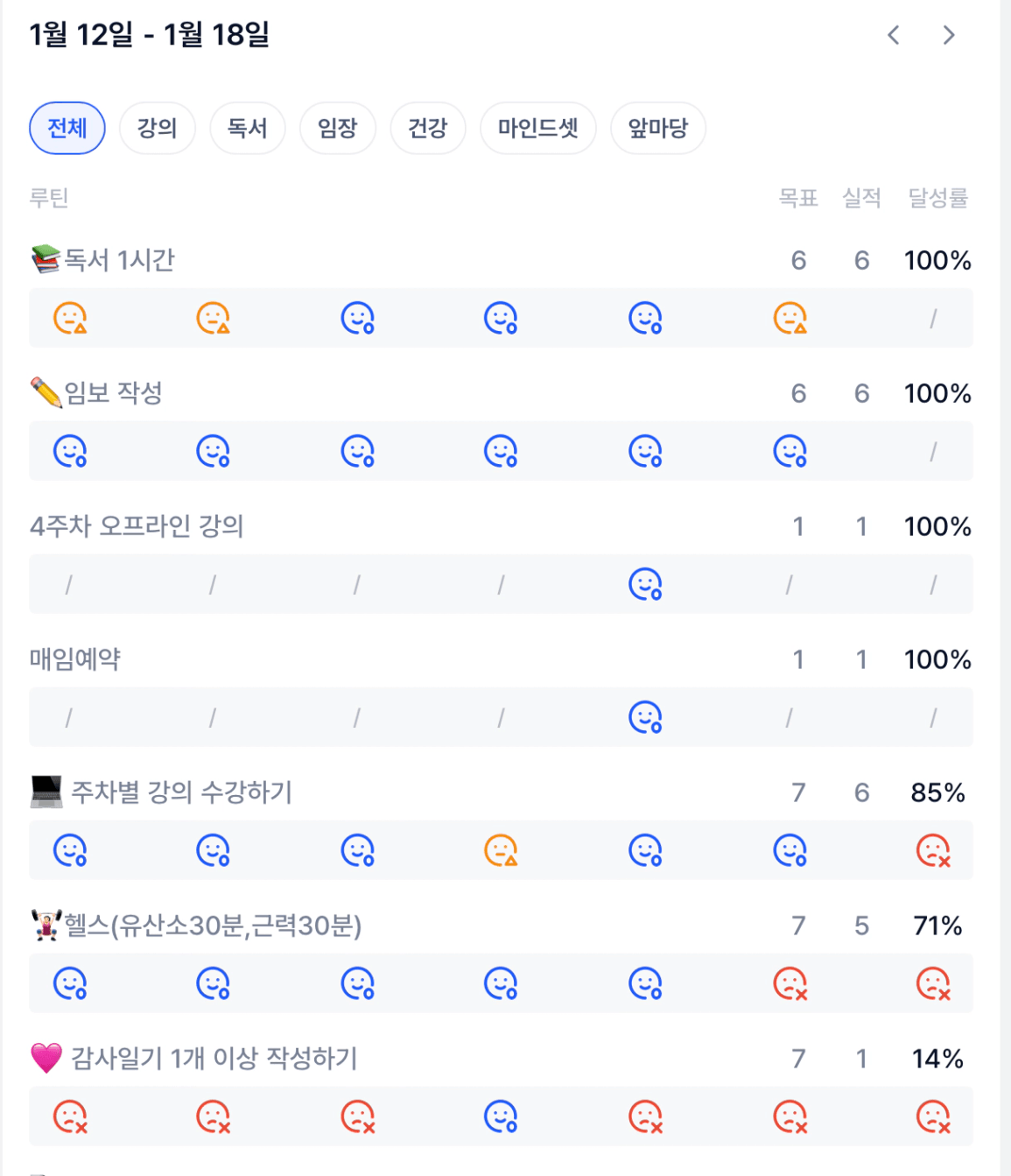Select the 앞마당 category chip
Screen dimensions: 1011x1176
[658, 129]
